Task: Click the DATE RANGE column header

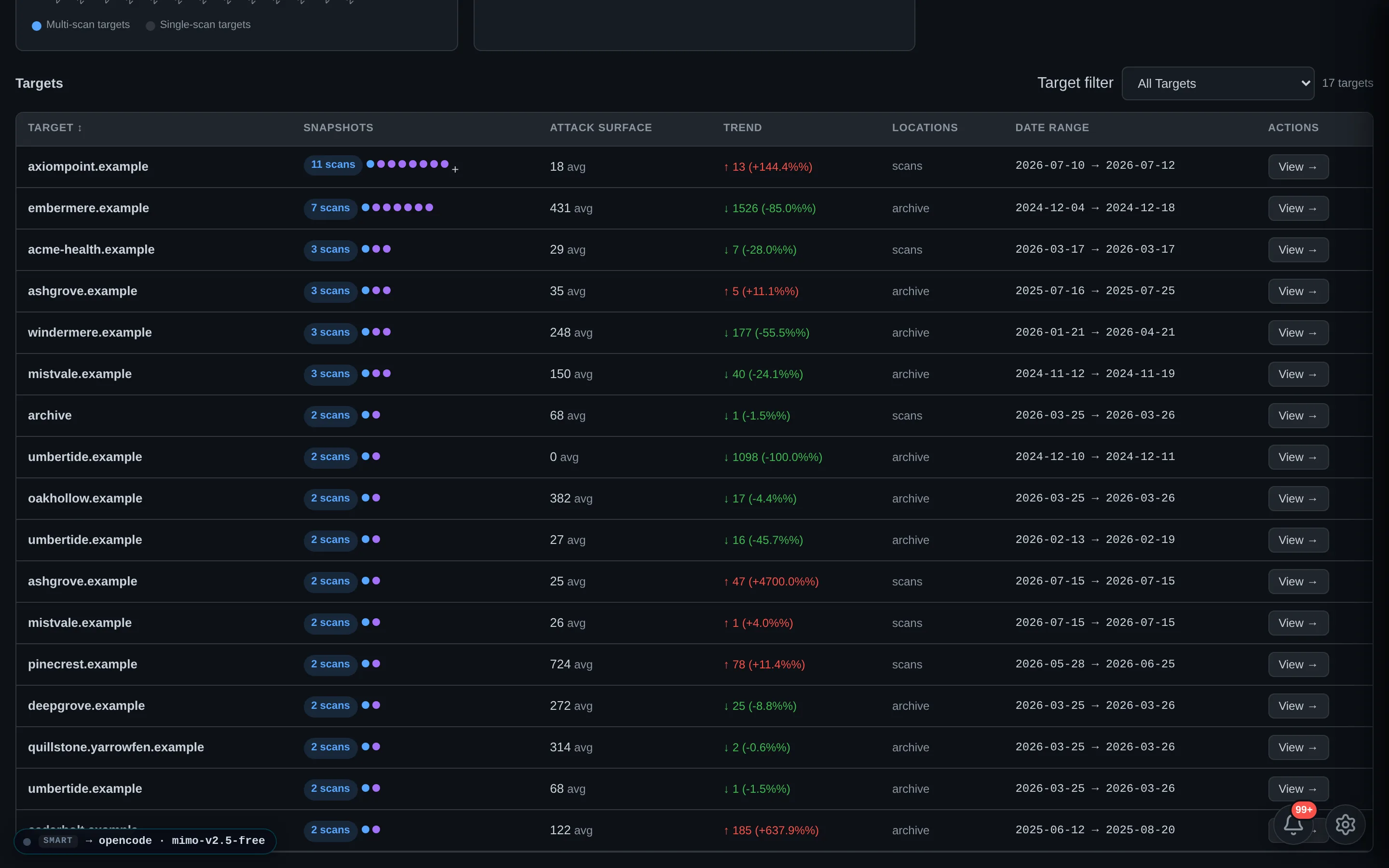Action: point(1052,127)
